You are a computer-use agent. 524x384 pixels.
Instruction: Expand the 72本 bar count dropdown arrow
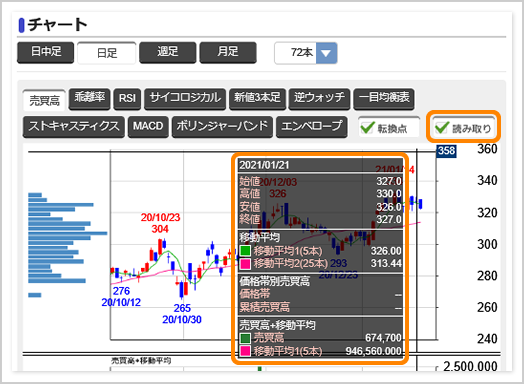pyautogui.click(x=326, y=53)
